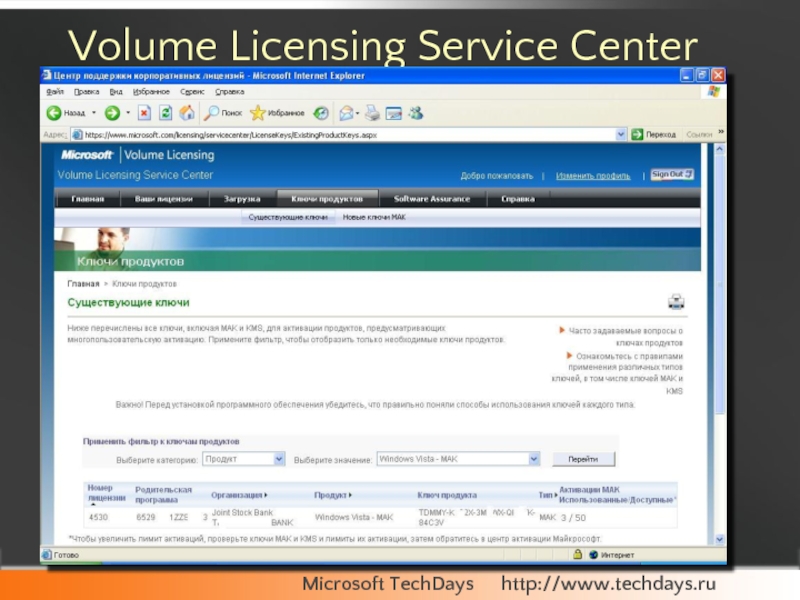Open Справка tab in site navigation
Image resolution: width=800 pixels, height=600 pixels.
click(518, 199)
